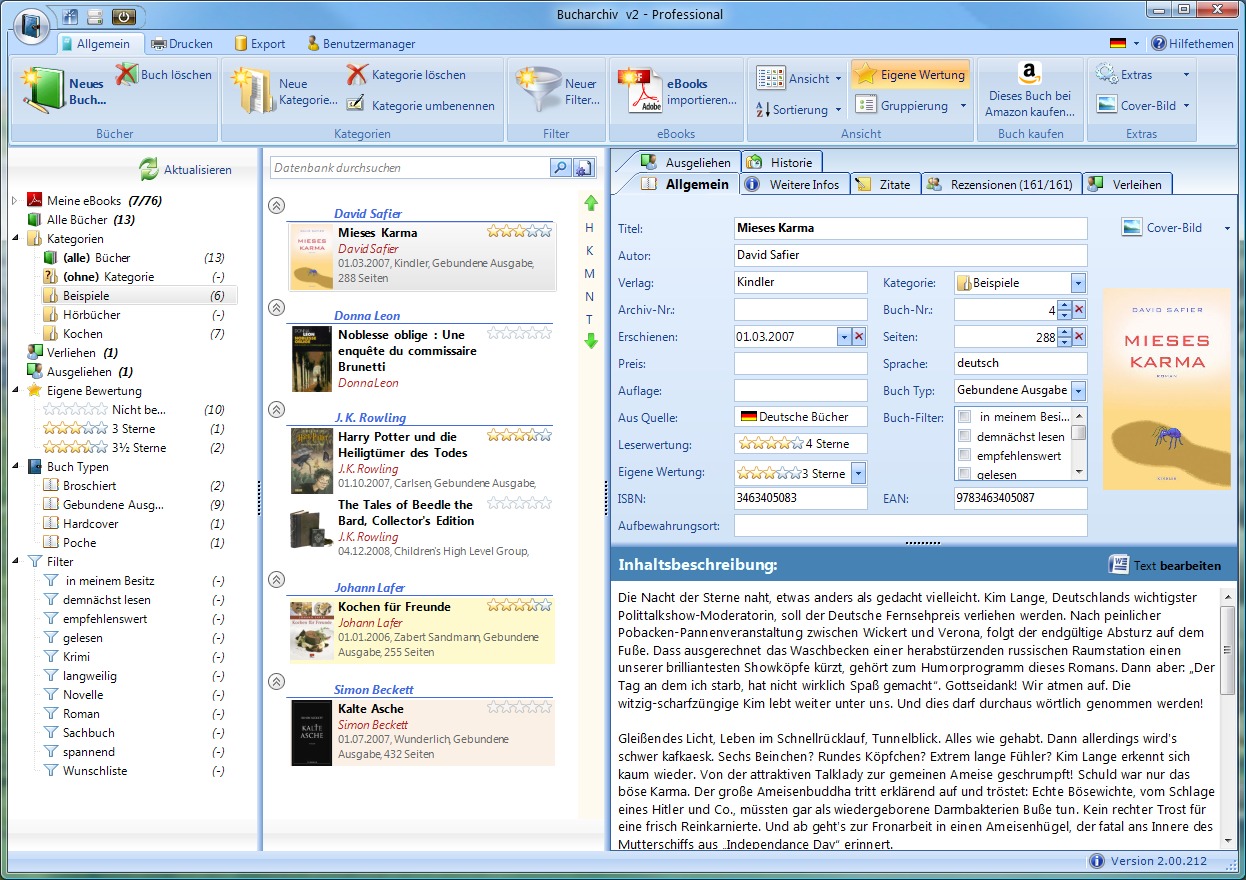
Task: Open Hilfethemen help
Action: pyautogui.click(x=1192, y=43)
